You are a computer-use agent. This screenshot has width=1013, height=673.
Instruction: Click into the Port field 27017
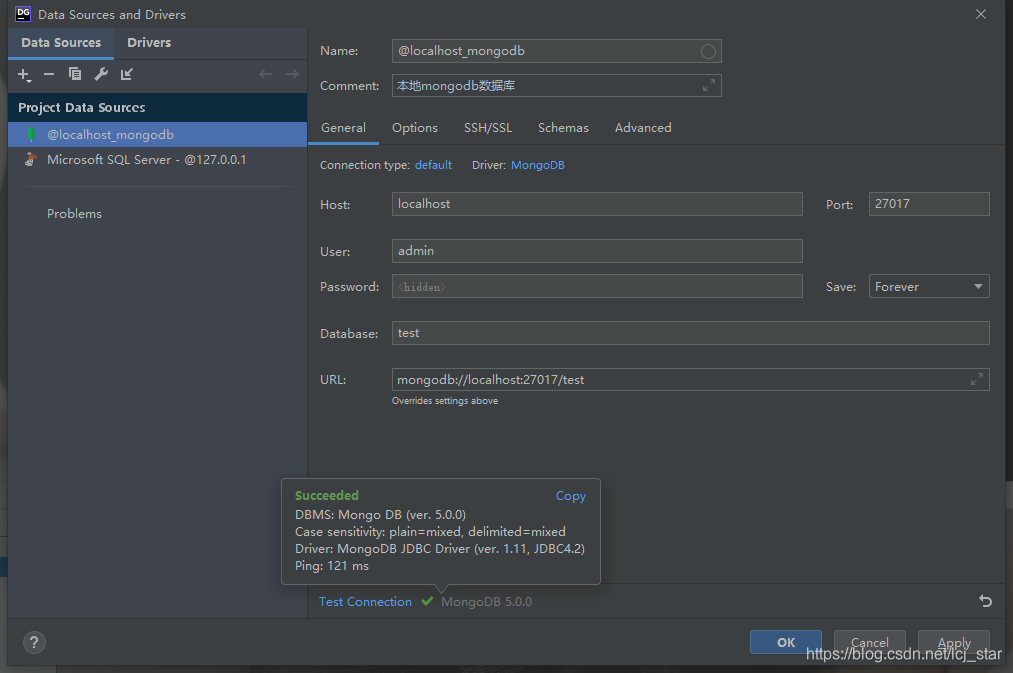929,204
